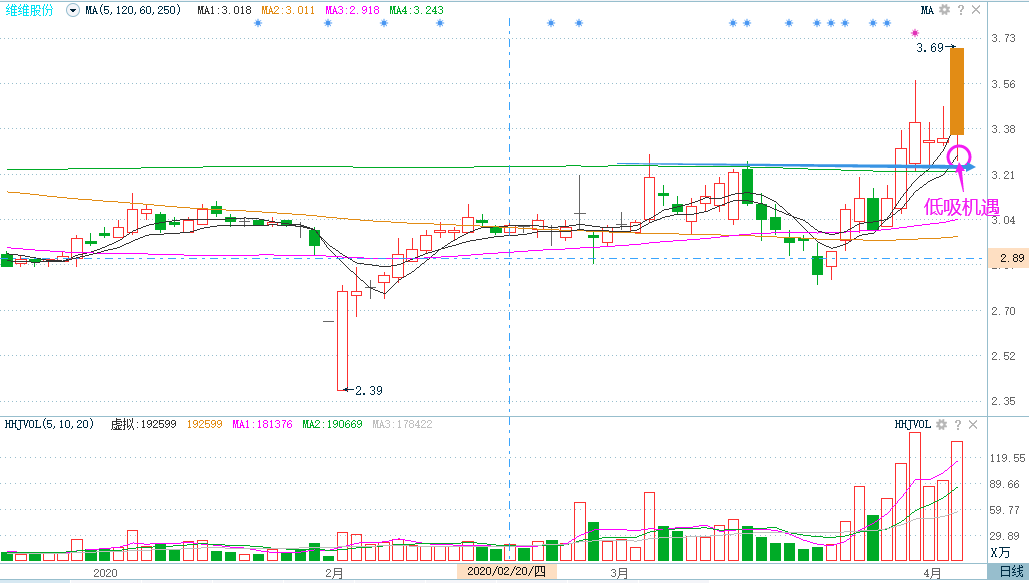This screenshot has width=1029, height=583.
Task: Click the magenta MA1:181376 volume value
Action: point(262,424)
